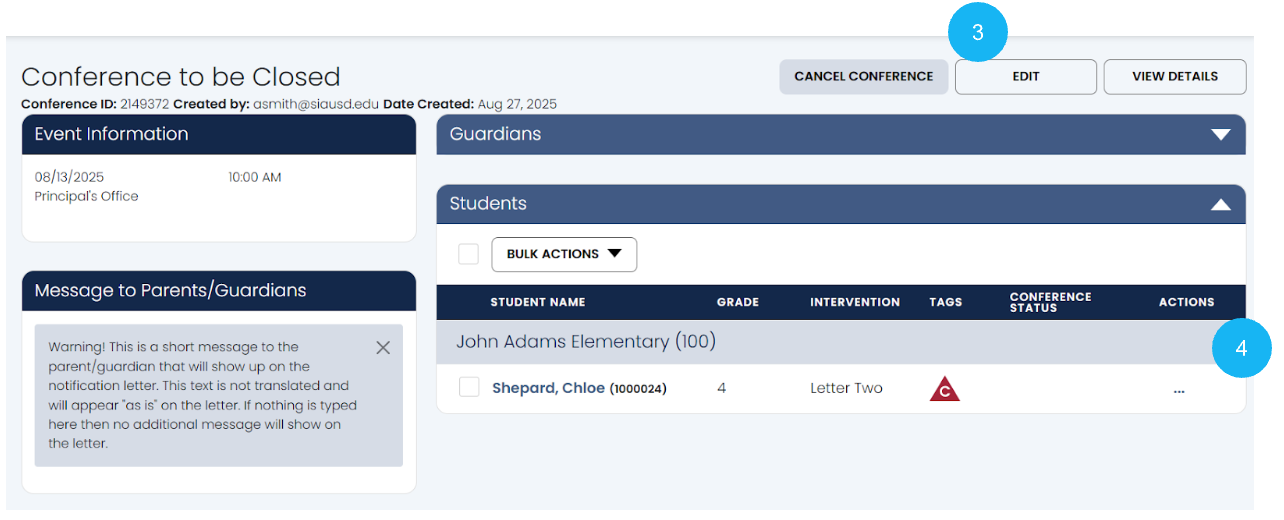
Task: Open the Bulk Actions dropdown
Action: click(564, 254)
